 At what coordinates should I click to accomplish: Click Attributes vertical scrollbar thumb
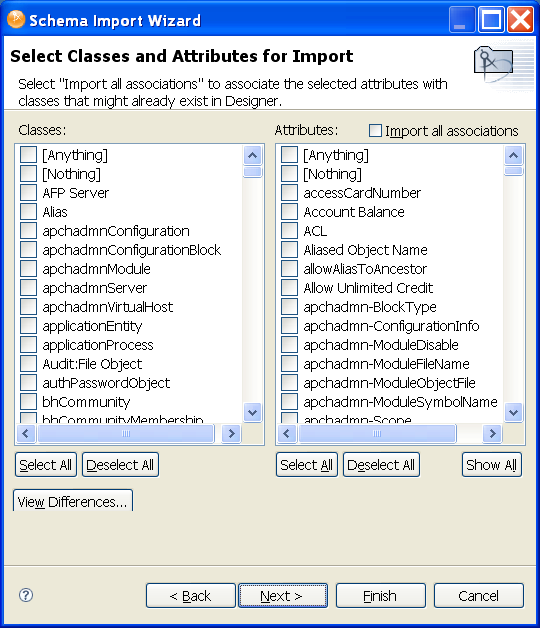[x=514, y=171]
